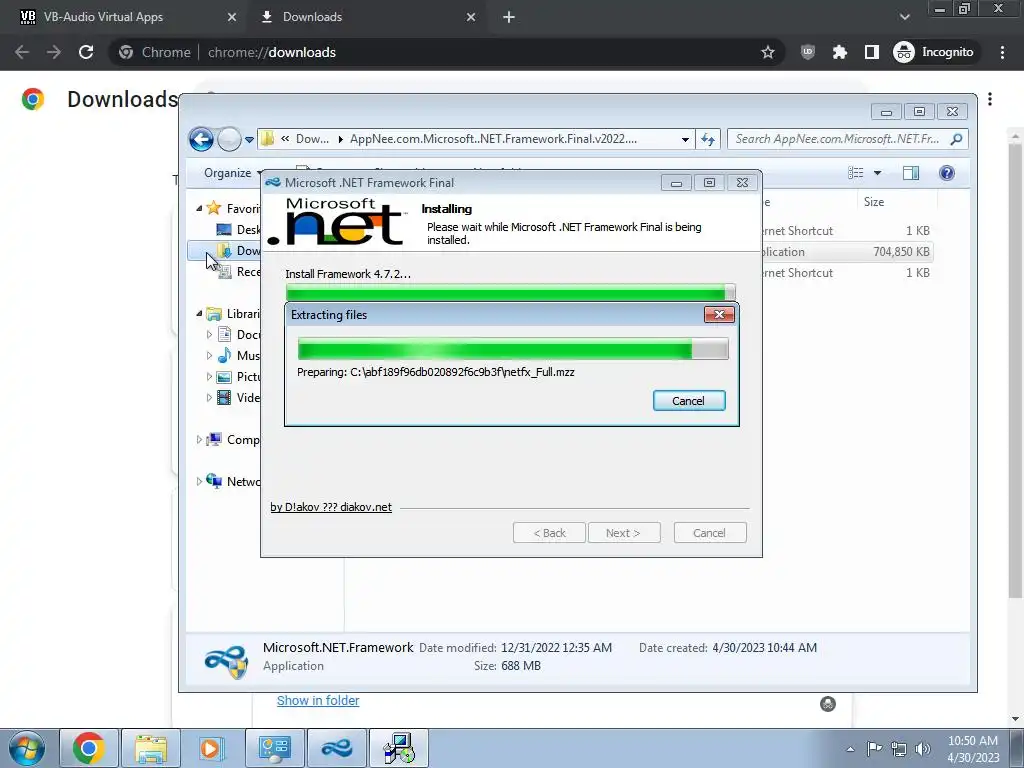Click the installer's bottom Cancel button
Viewport: 1024px width, 768px height.
tap(710, 533)
